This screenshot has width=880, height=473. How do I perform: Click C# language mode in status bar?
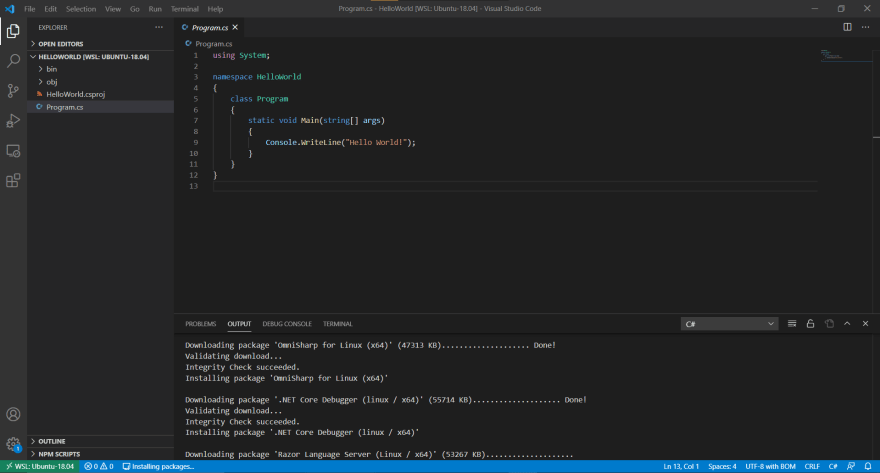pos(833,466)
